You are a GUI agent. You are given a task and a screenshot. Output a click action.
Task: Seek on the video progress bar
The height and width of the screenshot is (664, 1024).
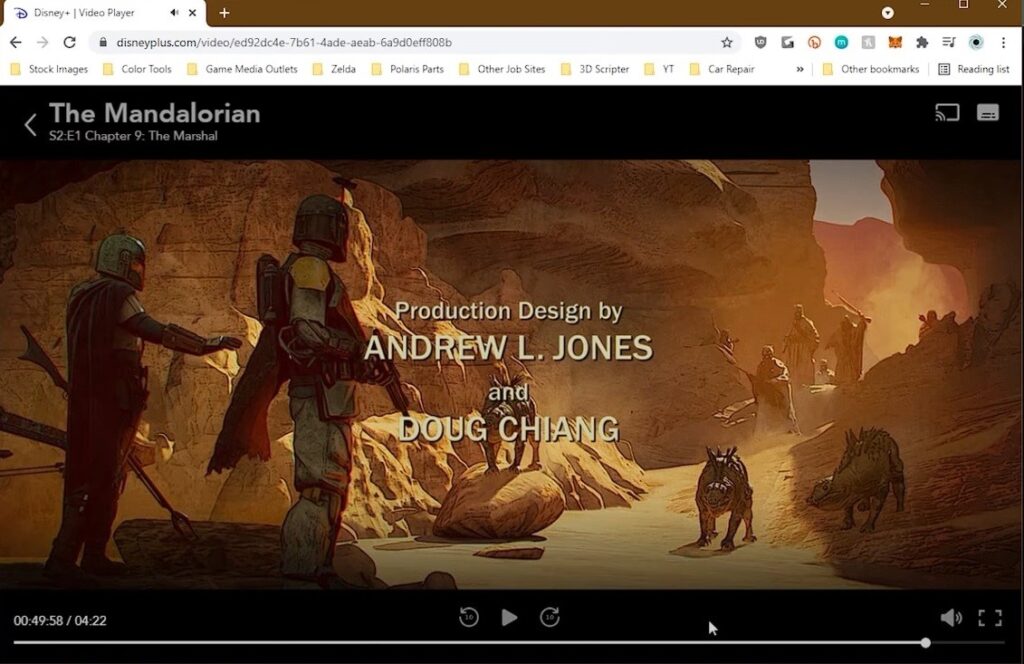pos(508,643)
